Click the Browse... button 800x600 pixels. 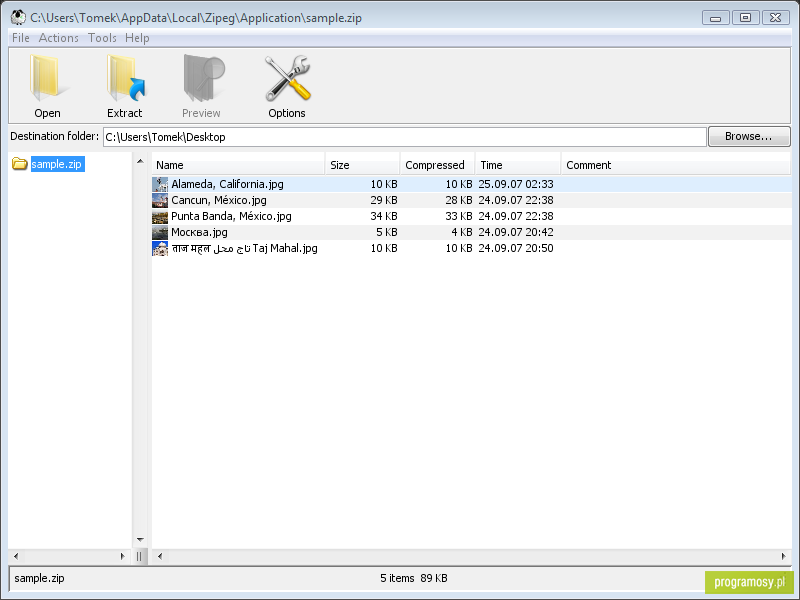(749, 136)
